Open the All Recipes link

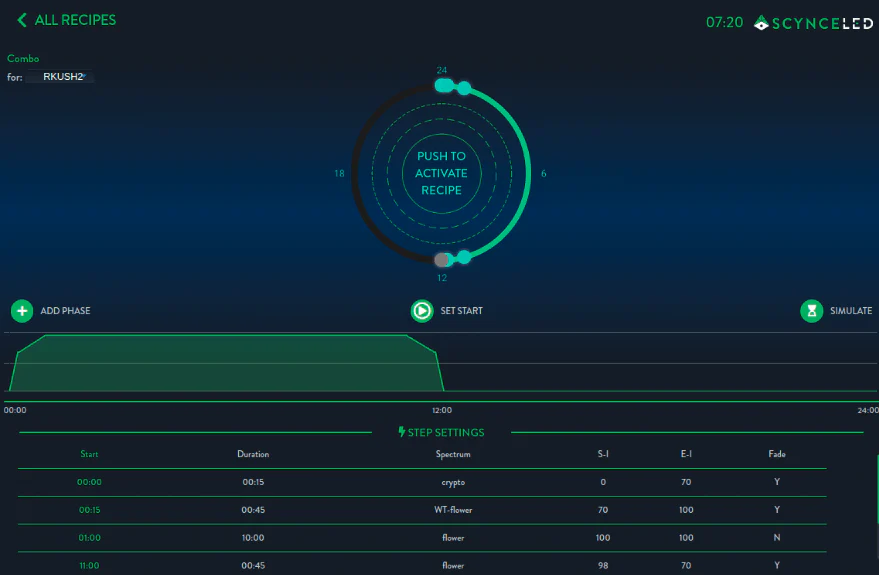[75, 20]
